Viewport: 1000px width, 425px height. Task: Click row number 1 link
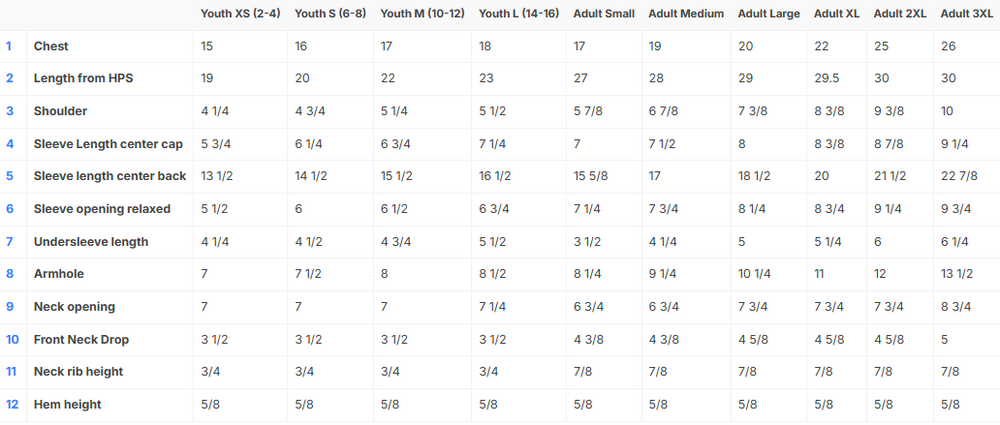[10, 46]
